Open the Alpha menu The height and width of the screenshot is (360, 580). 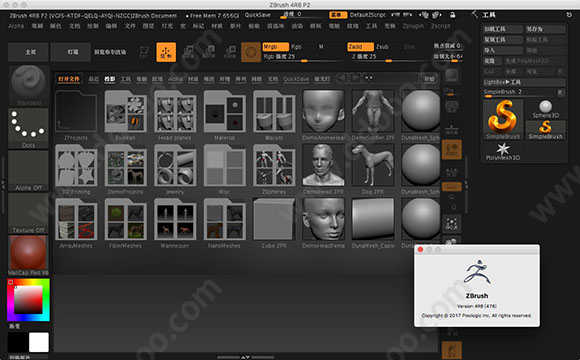coord(16,26)
